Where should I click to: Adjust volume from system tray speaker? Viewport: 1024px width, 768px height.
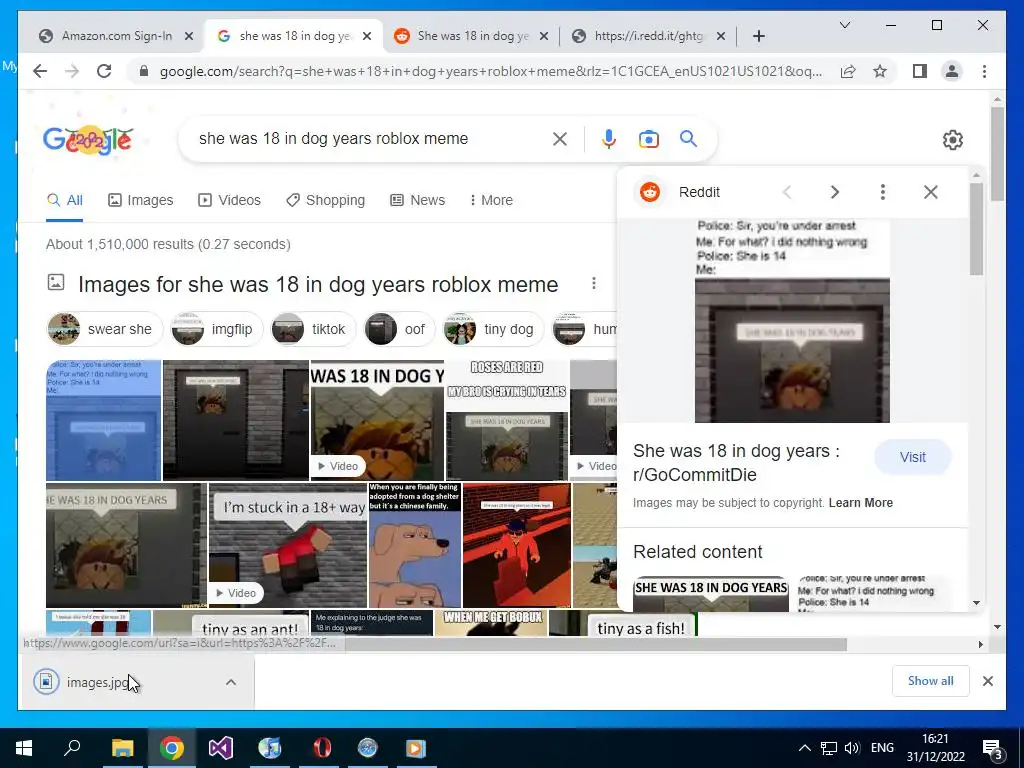[852, 748]
